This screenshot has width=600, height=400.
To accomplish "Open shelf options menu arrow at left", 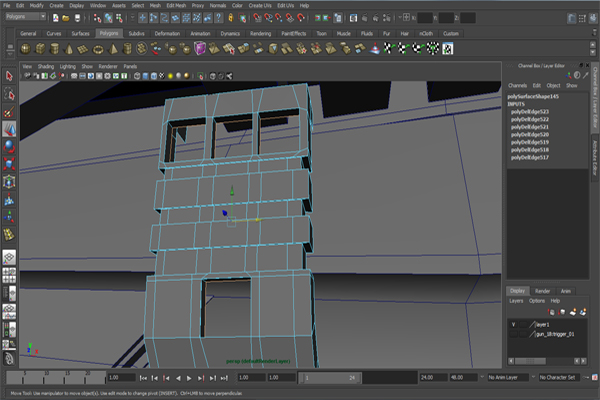I will click(x=10, y=55).
